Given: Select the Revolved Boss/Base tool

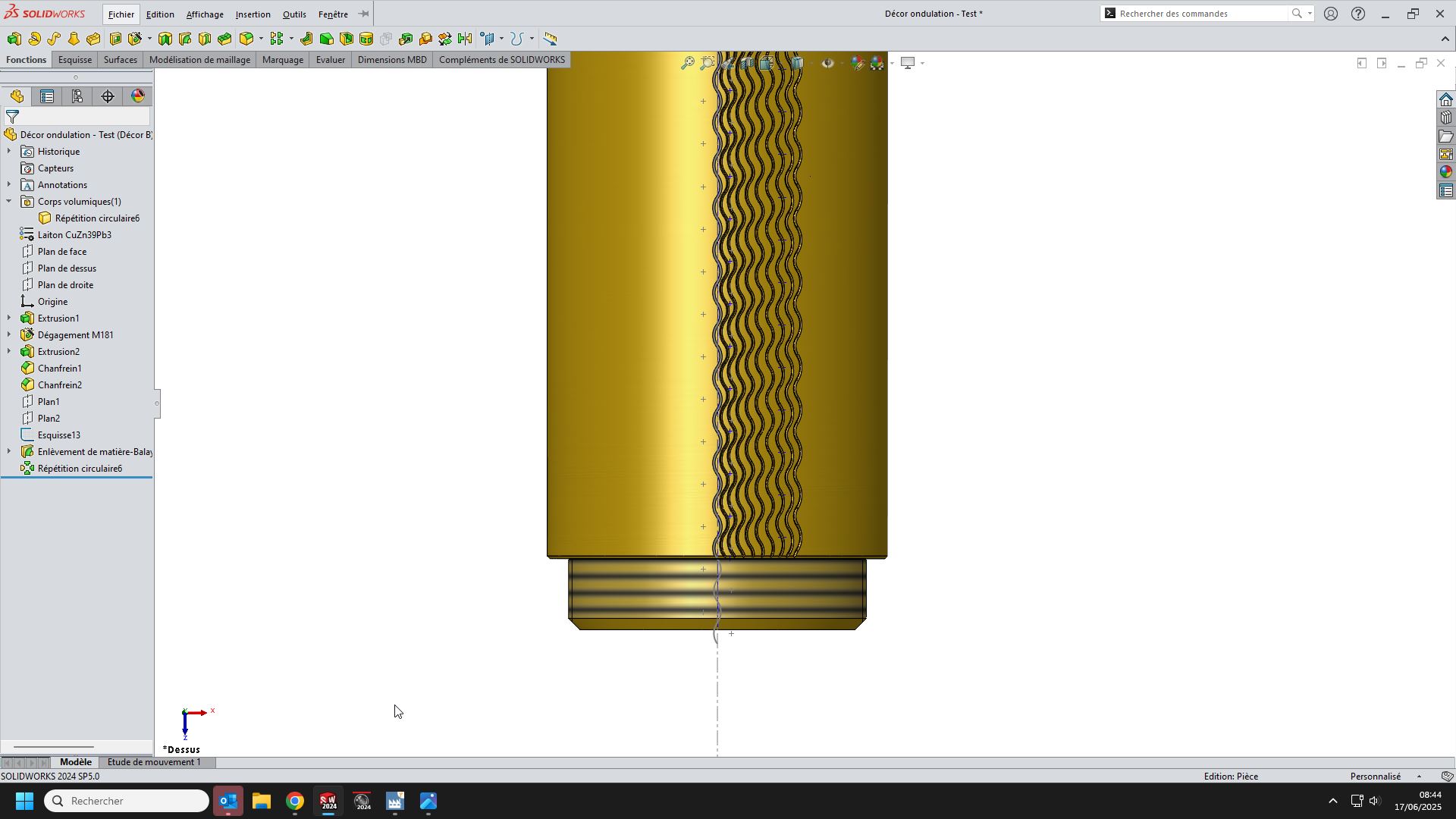Looking at the screenshot, I should coord(34,39).
